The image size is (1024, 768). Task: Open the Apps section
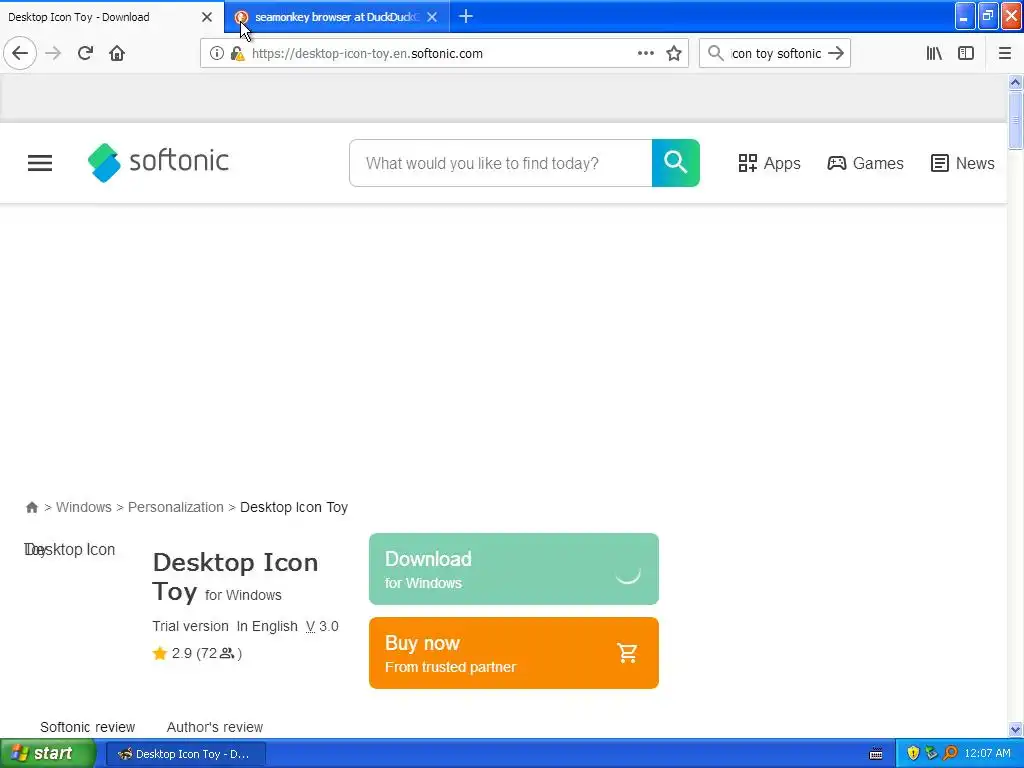pos(769,163)
